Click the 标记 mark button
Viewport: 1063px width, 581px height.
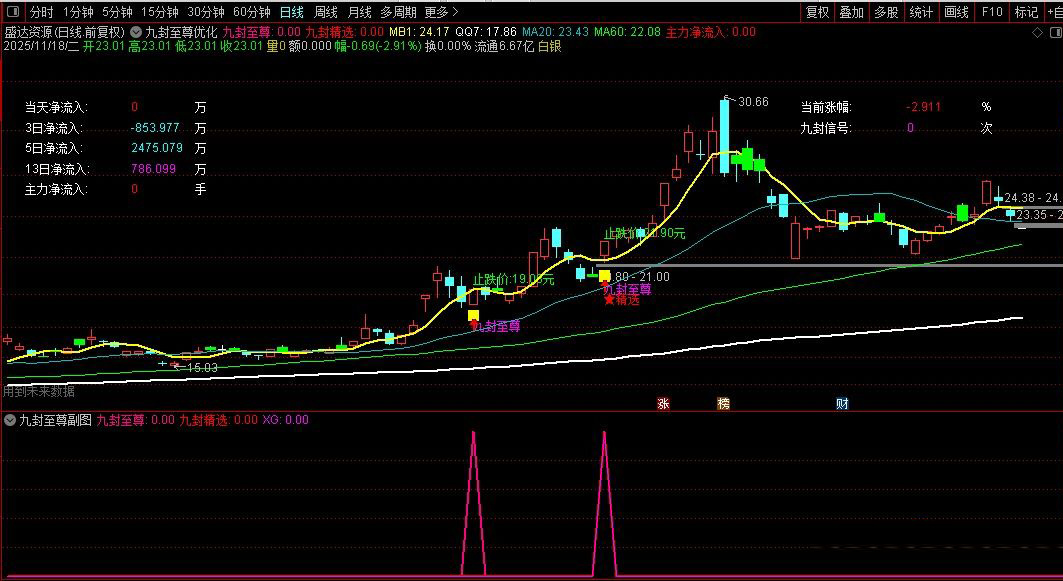[1026, 12]
